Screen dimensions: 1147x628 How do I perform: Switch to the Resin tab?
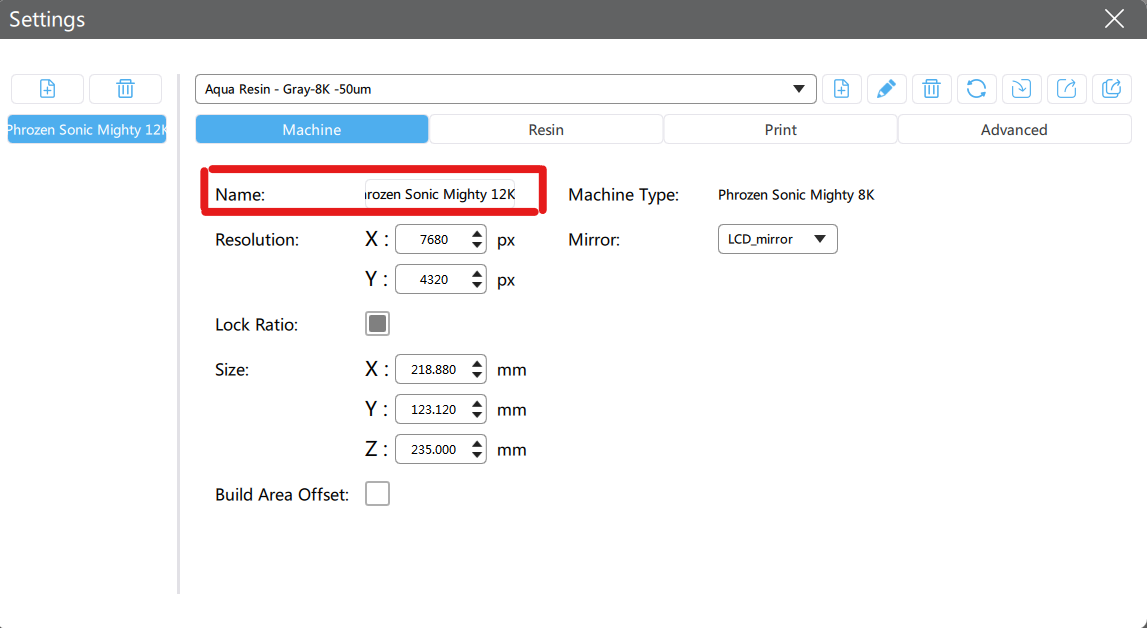click(x=546, y=130)
